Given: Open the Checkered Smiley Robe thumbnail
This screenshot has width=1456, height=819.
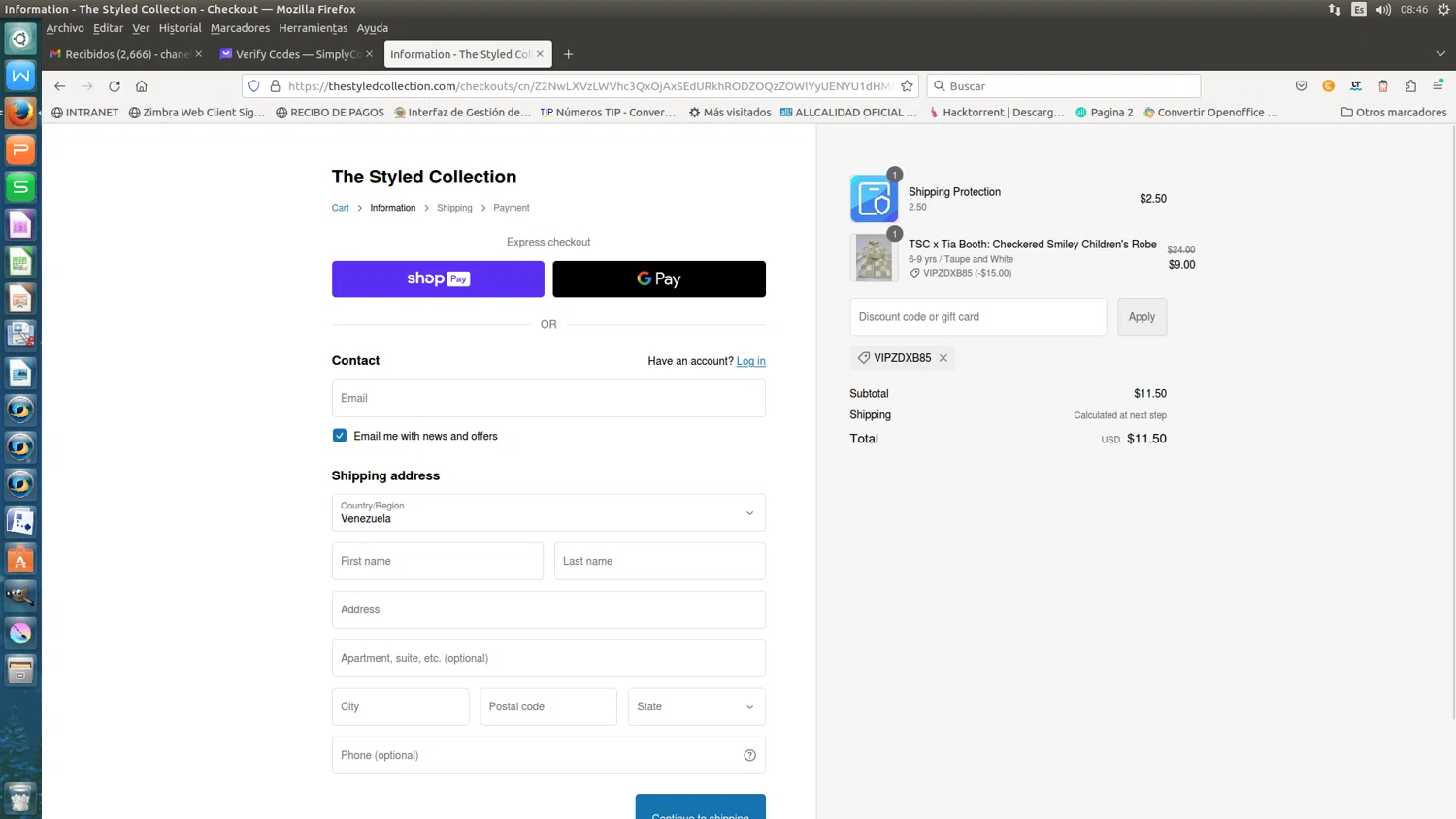Looking at the screenshot, I should click(x=874, y=257).
